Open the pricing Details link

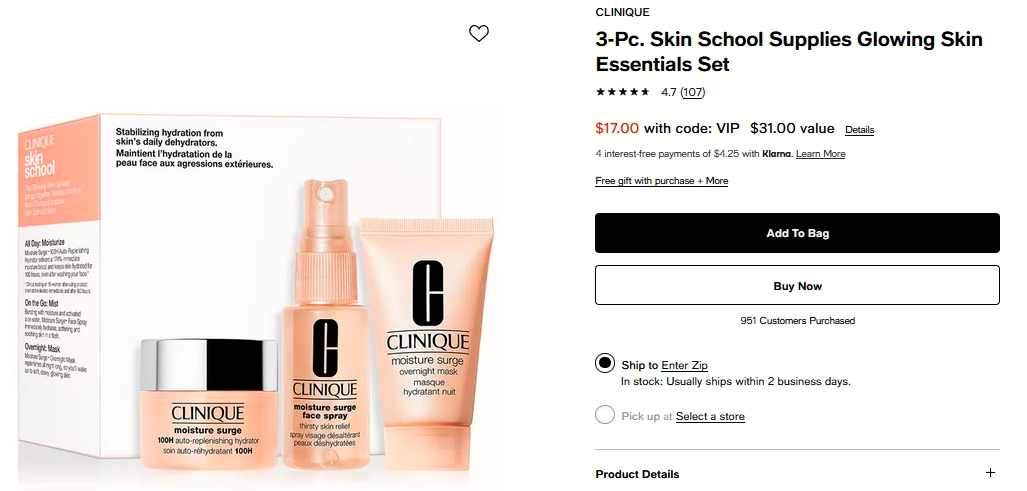pyautogui.click(x=859, y=130)
